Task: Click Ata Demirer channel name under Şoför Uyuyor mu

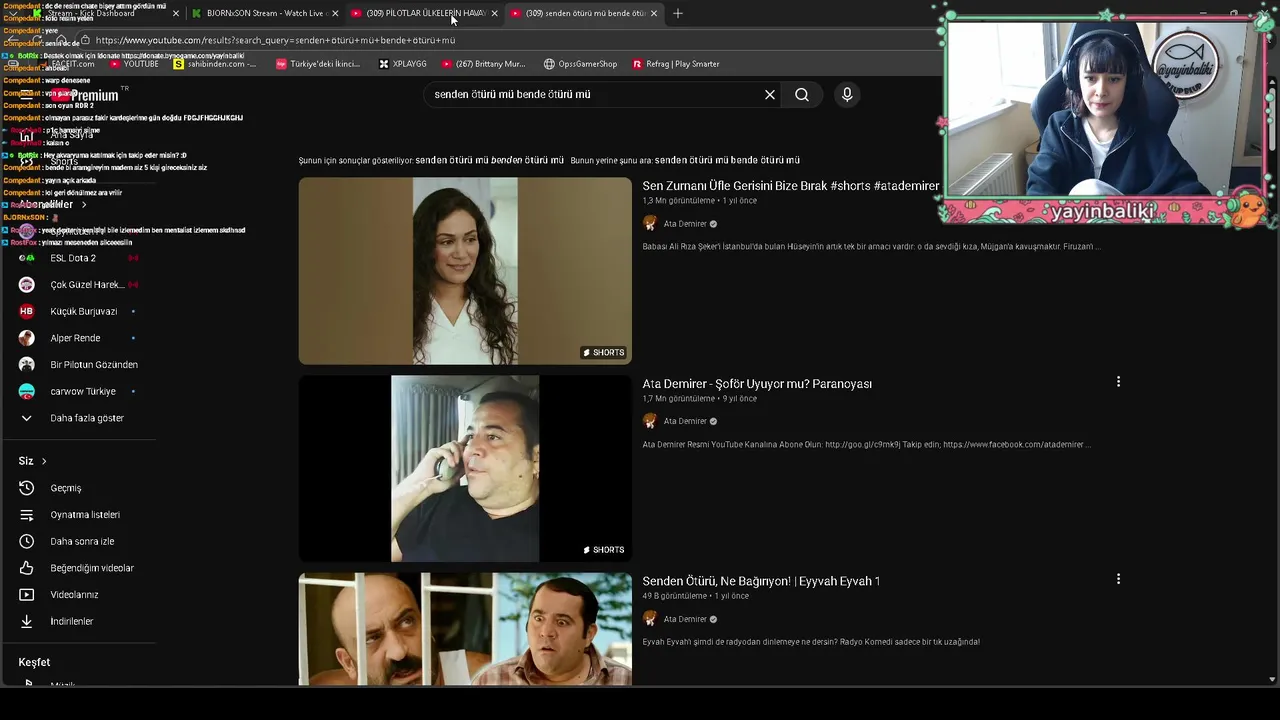Action: tap(685, 421)
